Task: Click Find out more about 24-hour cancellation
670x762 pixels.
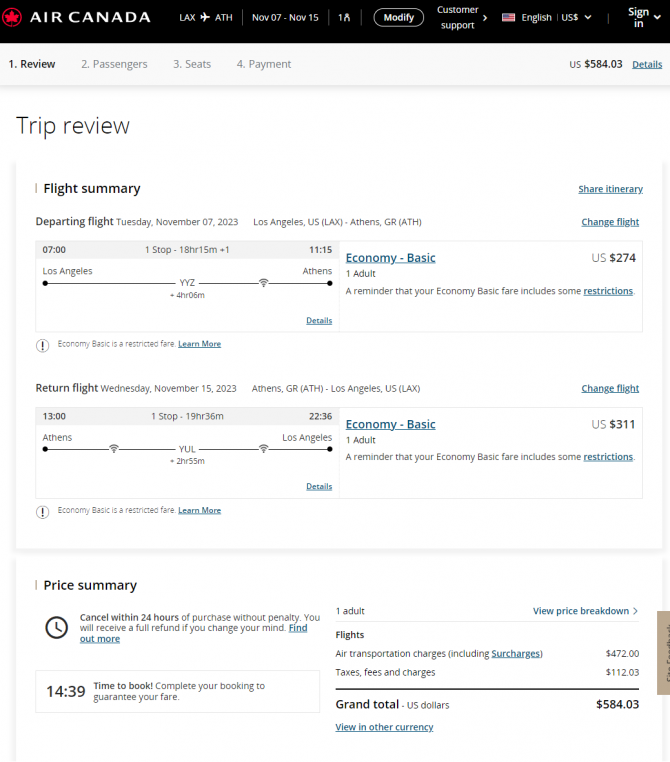Action: coord(298,628)
